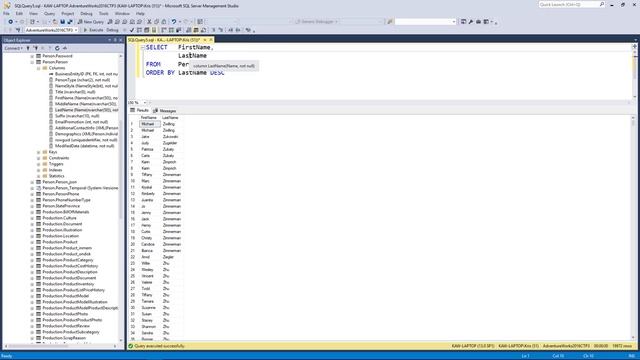Viewport: 640px width, 360px height.
Task: Expand the Person.Password table node
Action: [32, 56]
